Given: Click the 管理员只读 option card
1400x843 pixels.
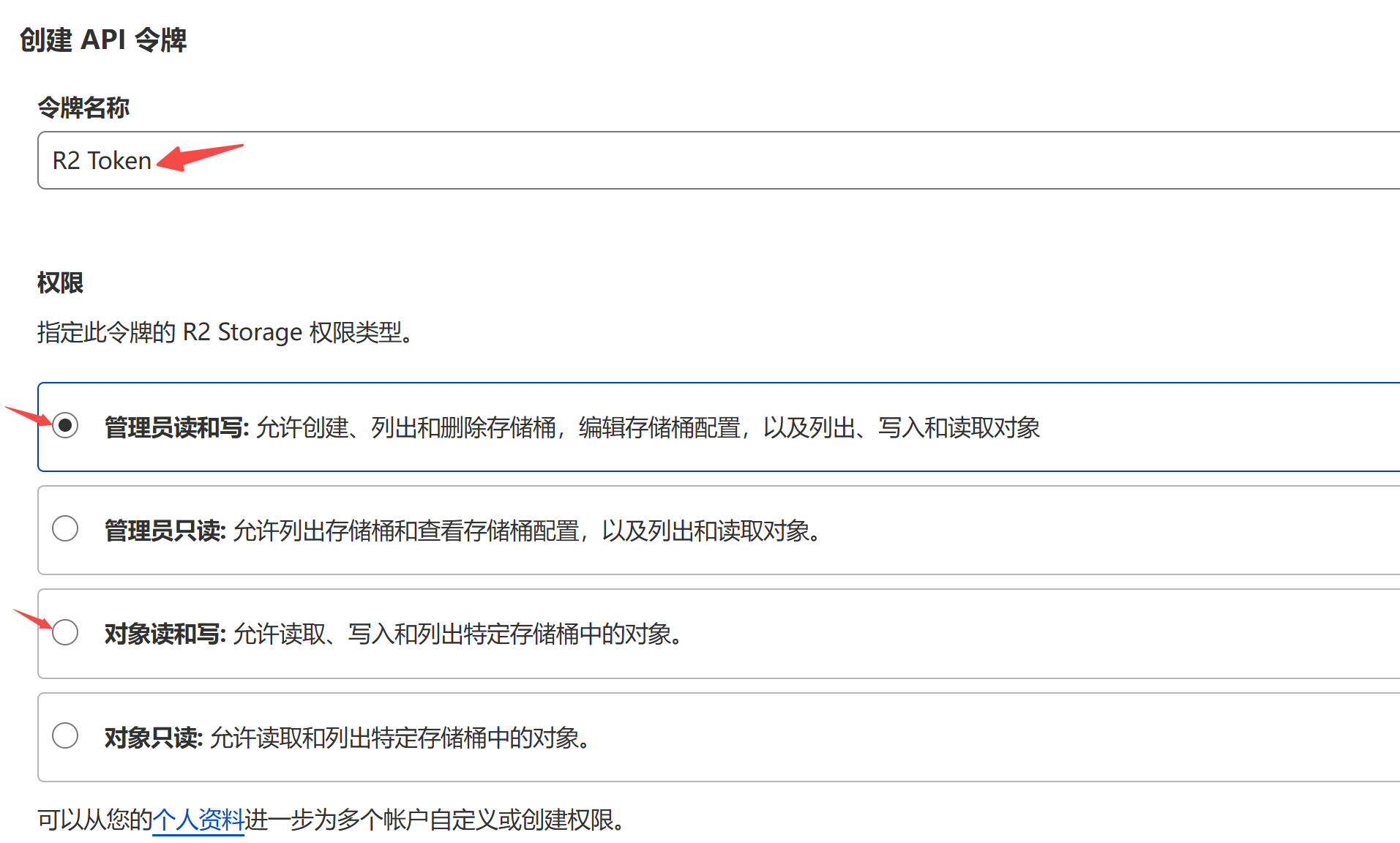Looking at the screenshot, I should [x=719, y=531].
